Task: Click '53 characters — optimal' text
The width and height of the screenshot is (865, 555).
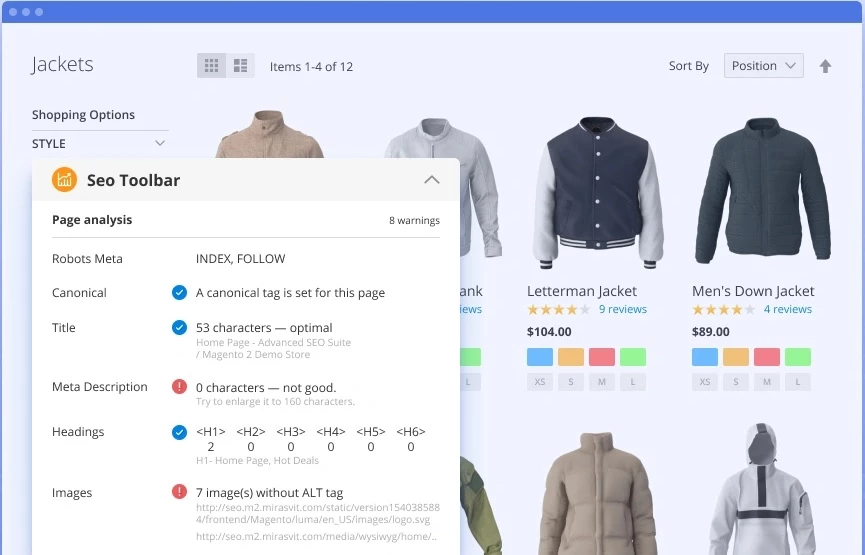Action: tap(264, 328)
